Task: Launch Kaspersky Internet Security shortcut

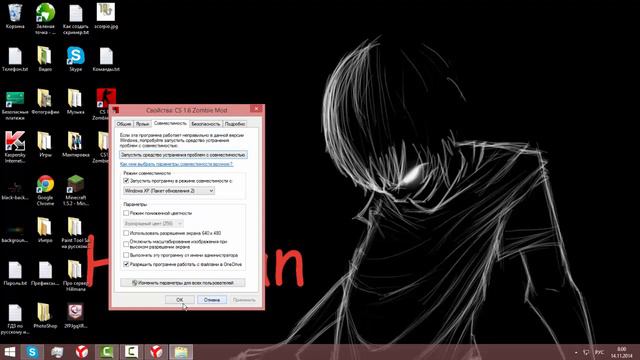Action: tap(15, 141)
